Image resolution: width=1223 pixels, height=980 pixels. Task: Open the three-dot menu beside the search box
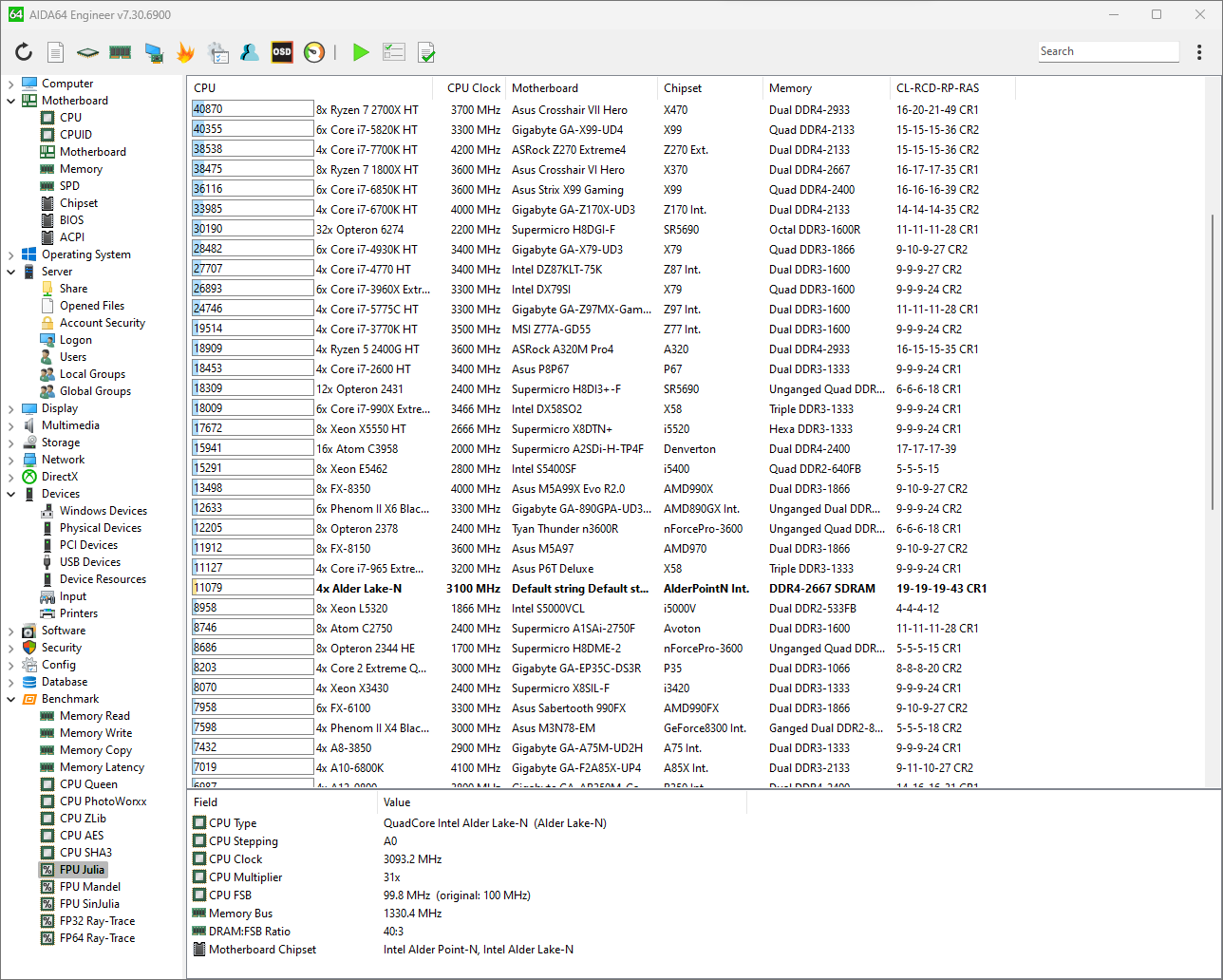(x=1200, y=52)
